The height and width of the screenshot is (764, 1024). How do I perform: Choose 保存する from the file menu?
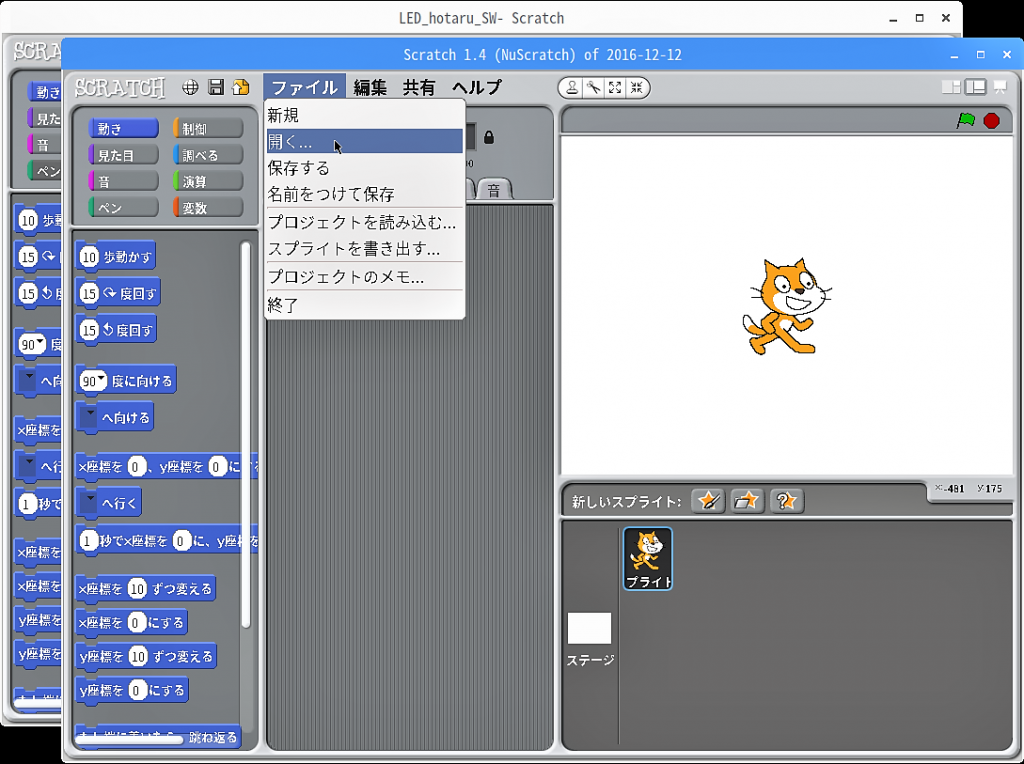coord(364,168)
